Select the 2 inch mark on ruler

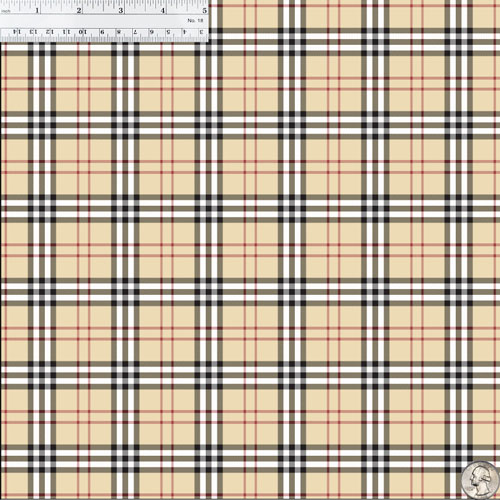(x=79, y=10)
